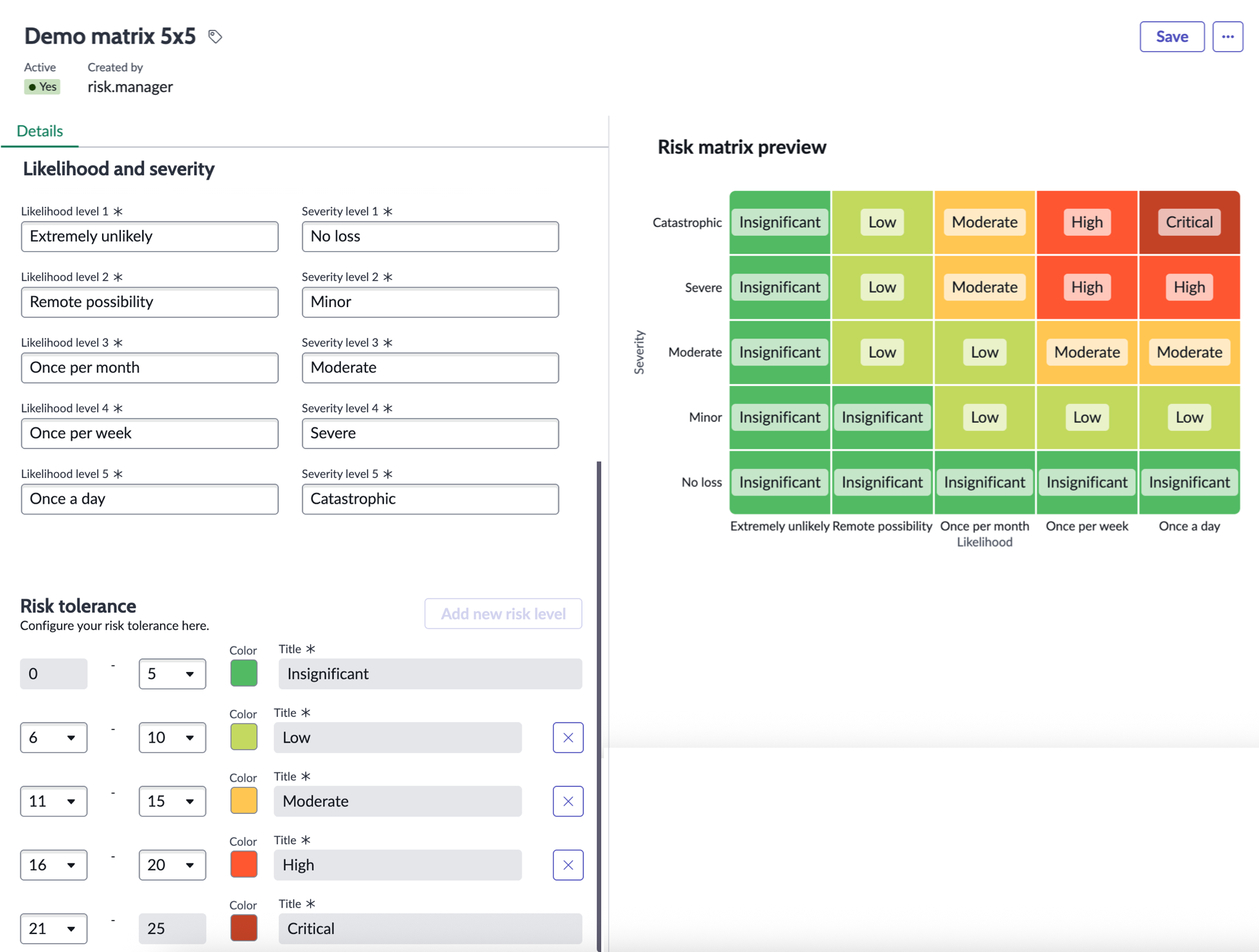1259x952 pixels.
Task: Pick the lime color swatch for Low
Action: click(x=243, y=737)
